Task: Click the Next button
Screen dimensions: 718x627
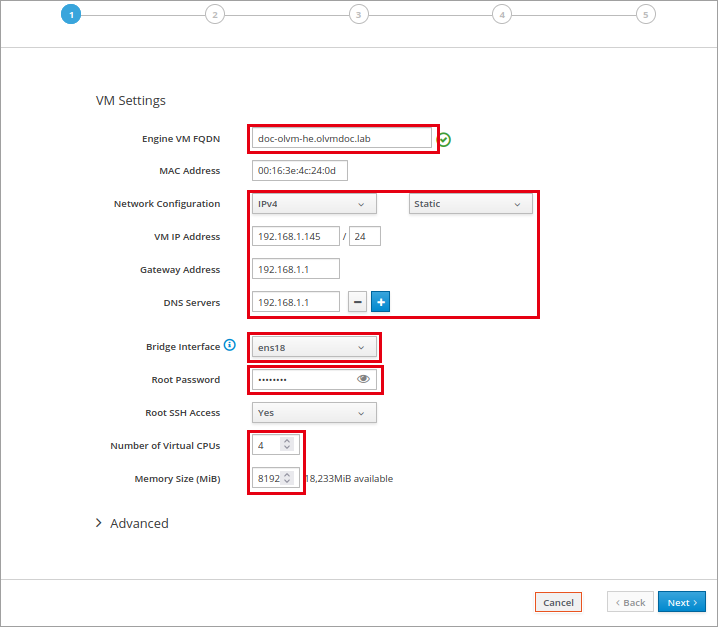Action: tap(681, 602)
